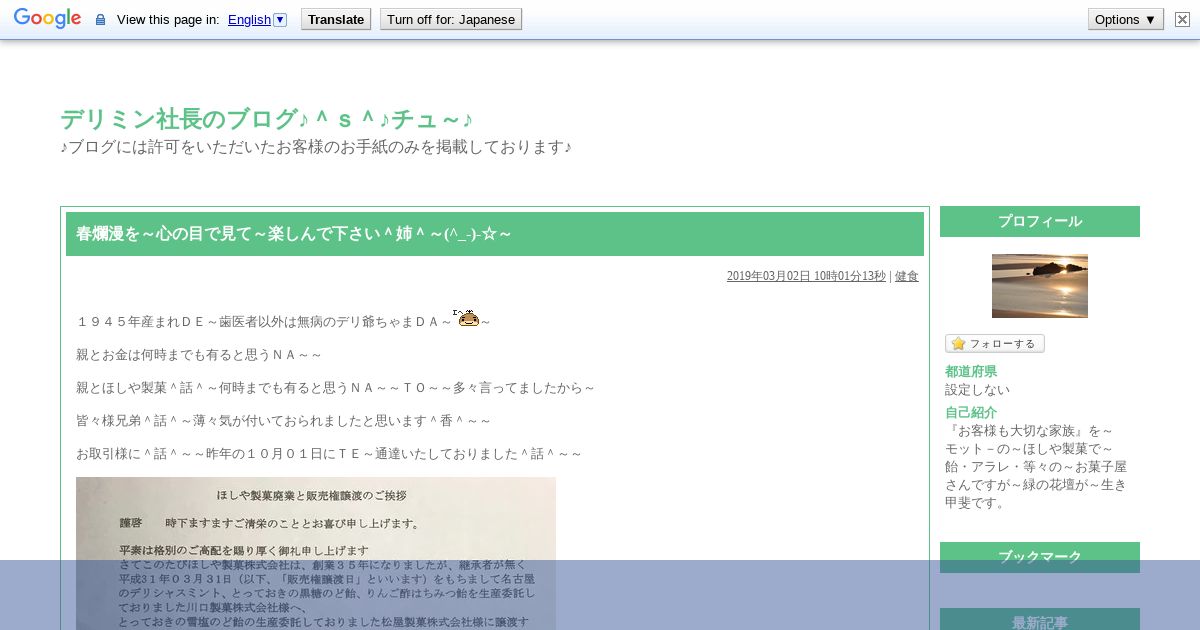Click the small face emoji icon in post

pyautogui.click(x=467, y=318)
